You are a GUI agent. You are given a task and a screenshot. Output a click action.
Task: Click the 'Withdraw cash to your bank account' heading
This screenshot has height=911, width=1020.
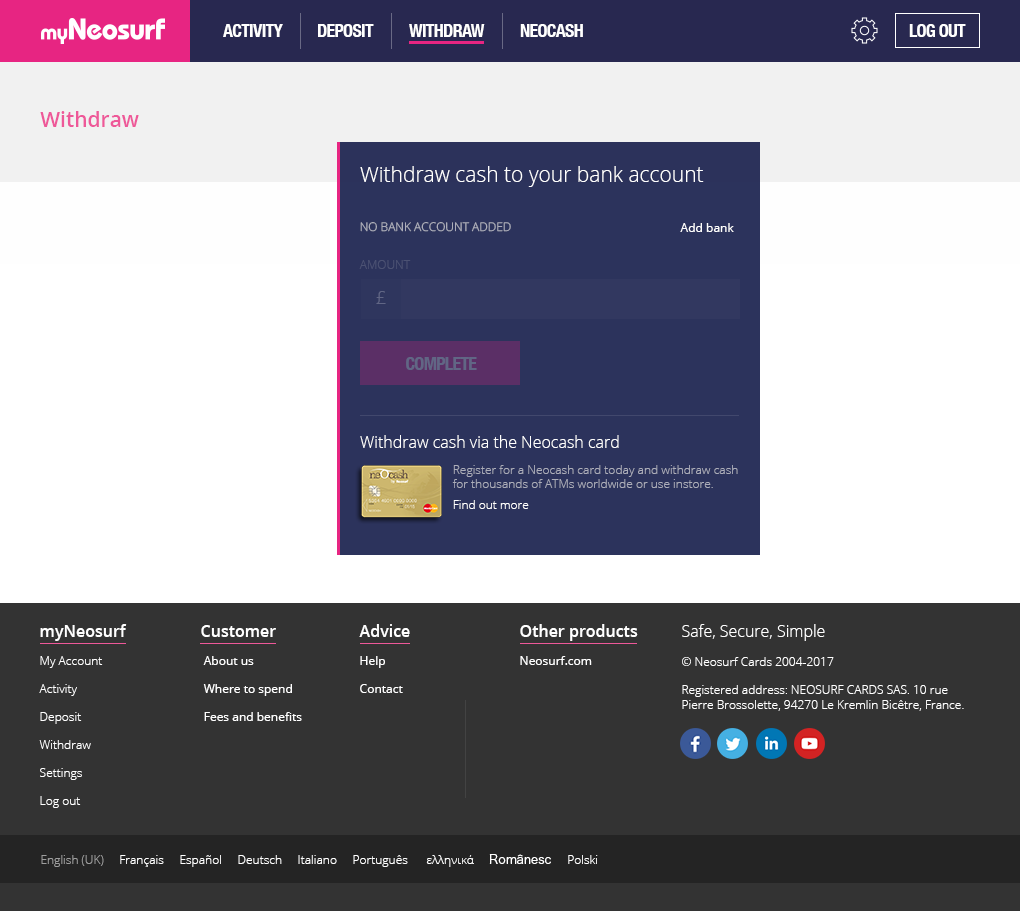click(531, 174)
